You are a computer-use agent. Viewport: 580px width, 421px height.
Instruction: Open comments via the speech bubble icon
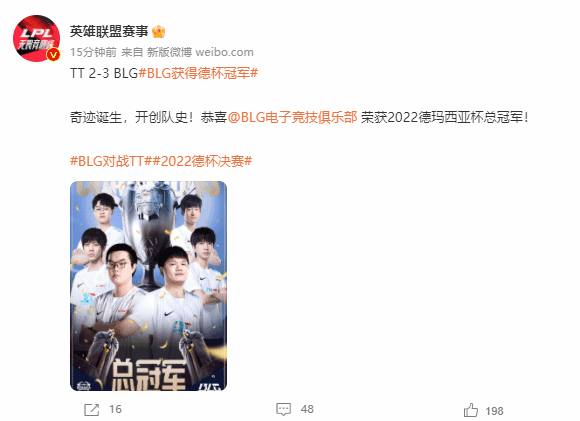coord(283,409)
